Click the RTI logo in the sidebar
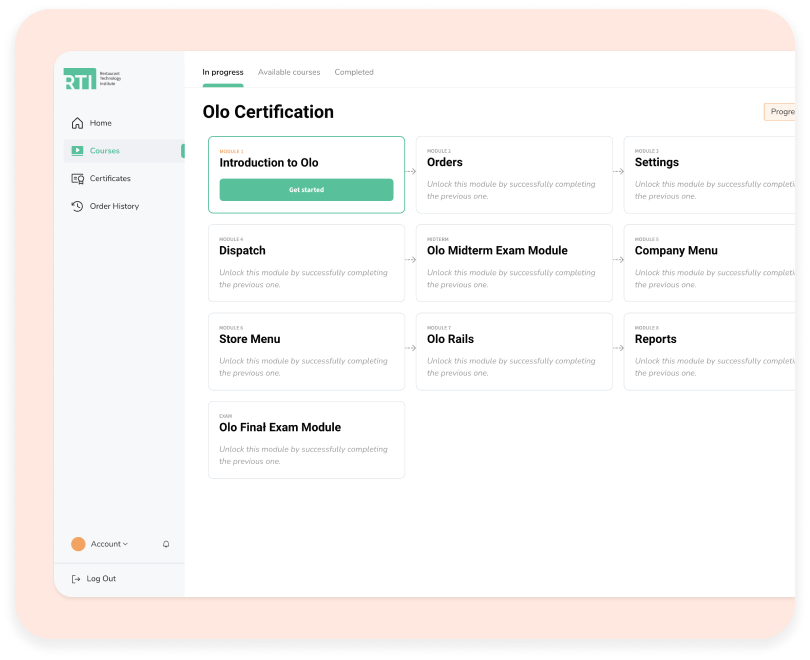Image resolution: width=810 pixels, height=660 pixels. click(92, 78)
